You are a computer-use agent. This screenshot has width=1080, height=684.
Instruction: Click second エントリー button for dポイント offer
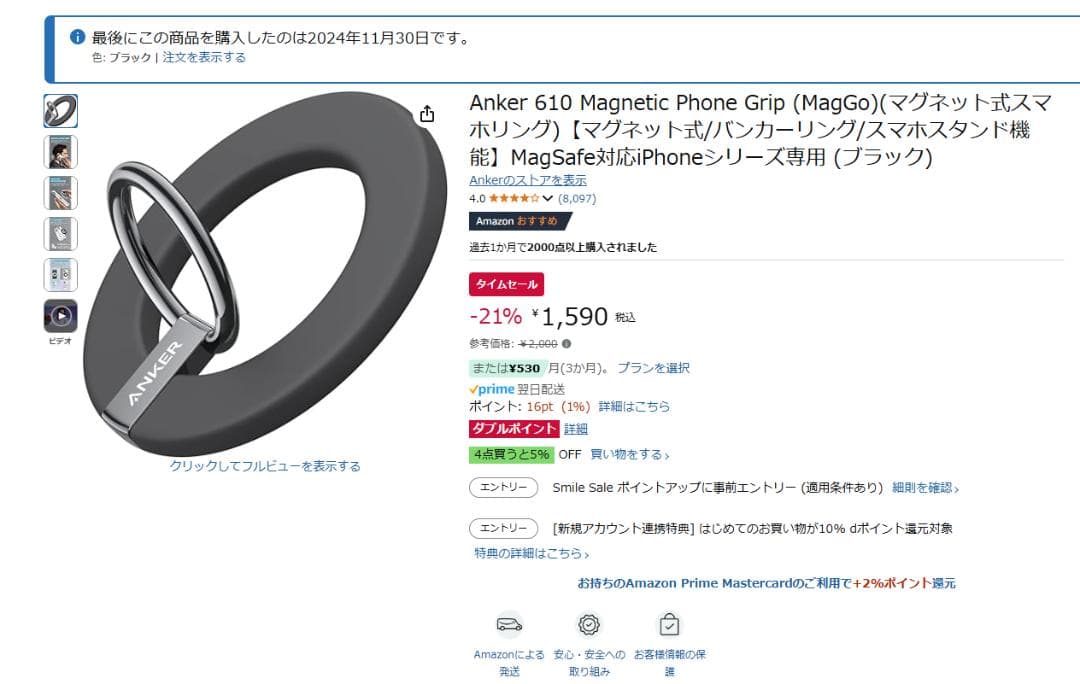click(503, 528)
